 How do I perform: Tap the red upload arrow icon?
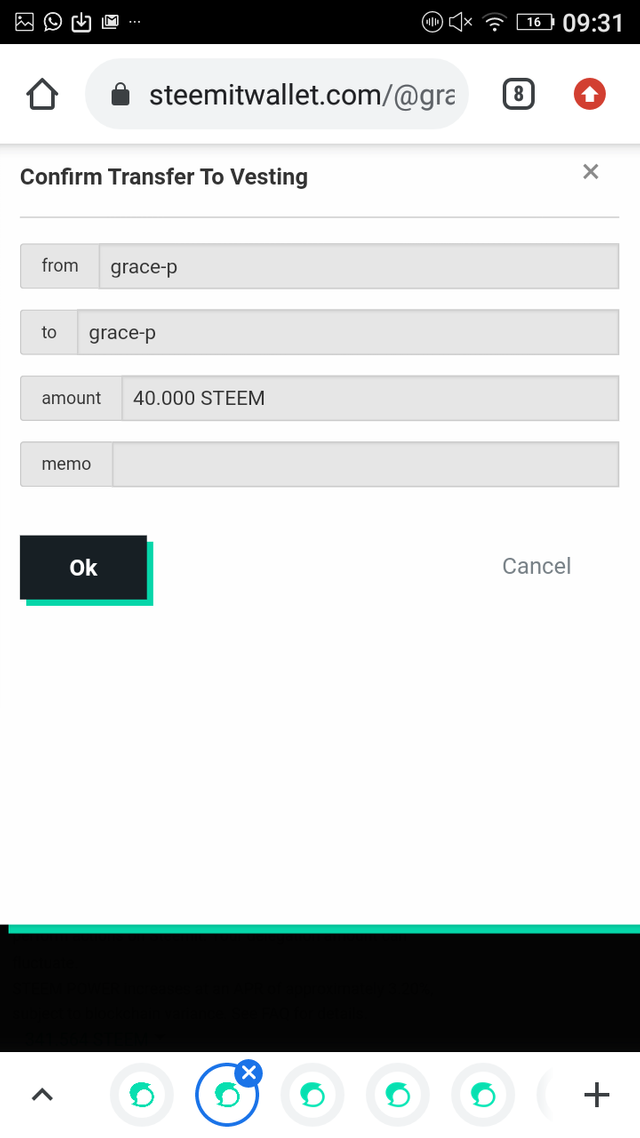tap(589, 94)
